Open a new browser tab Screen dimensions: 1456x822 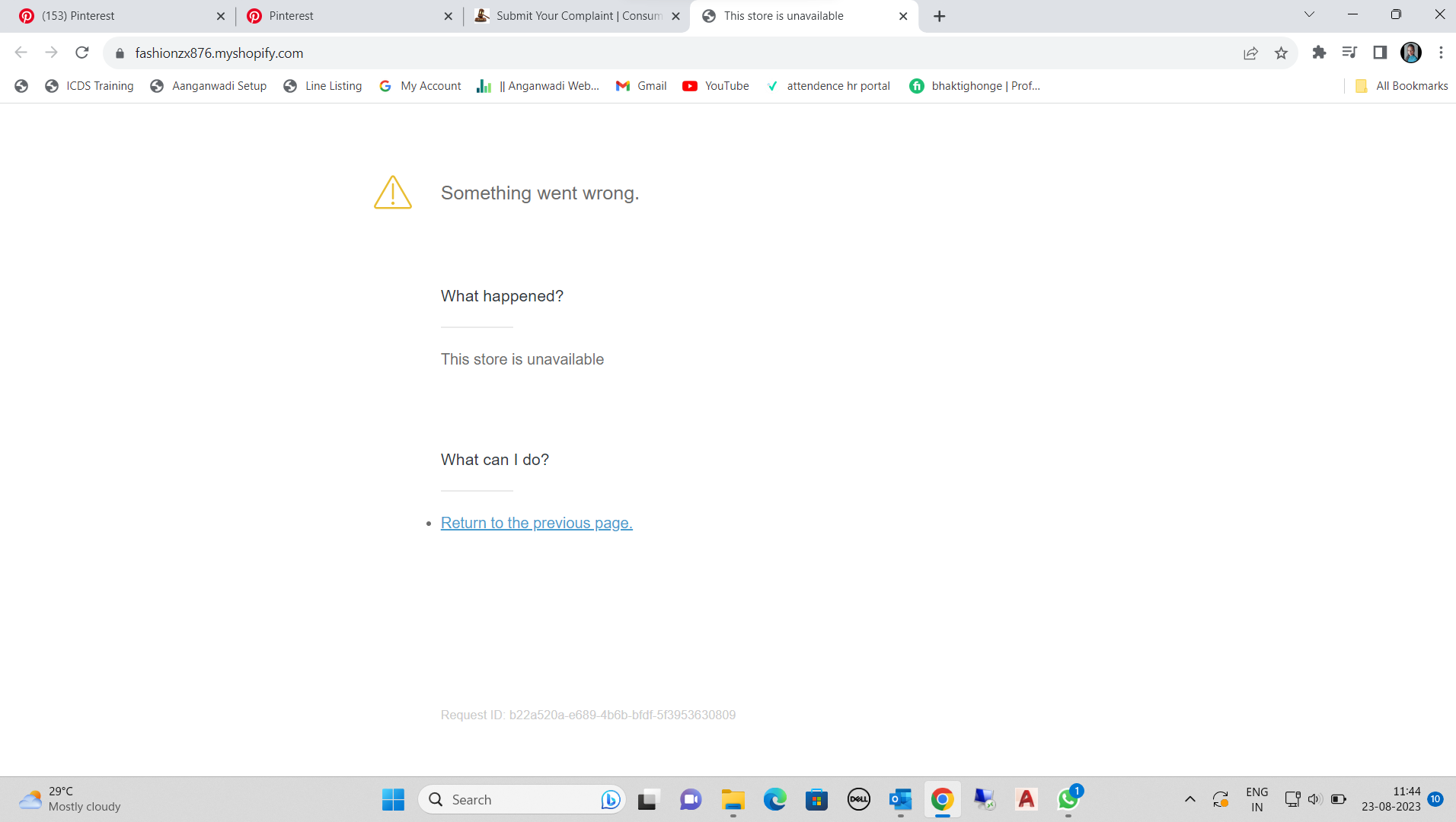(x=939, y=16)
